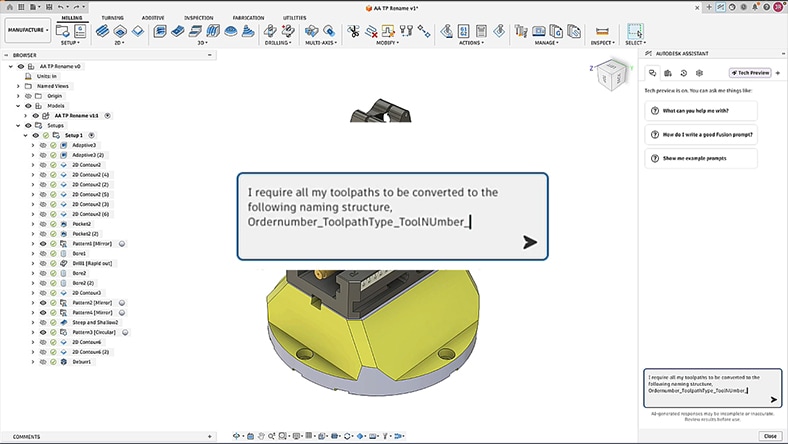Toggle the radio button beside Setup 1
The height and width of the screenshot is (444, 788).
pos(91,135)
